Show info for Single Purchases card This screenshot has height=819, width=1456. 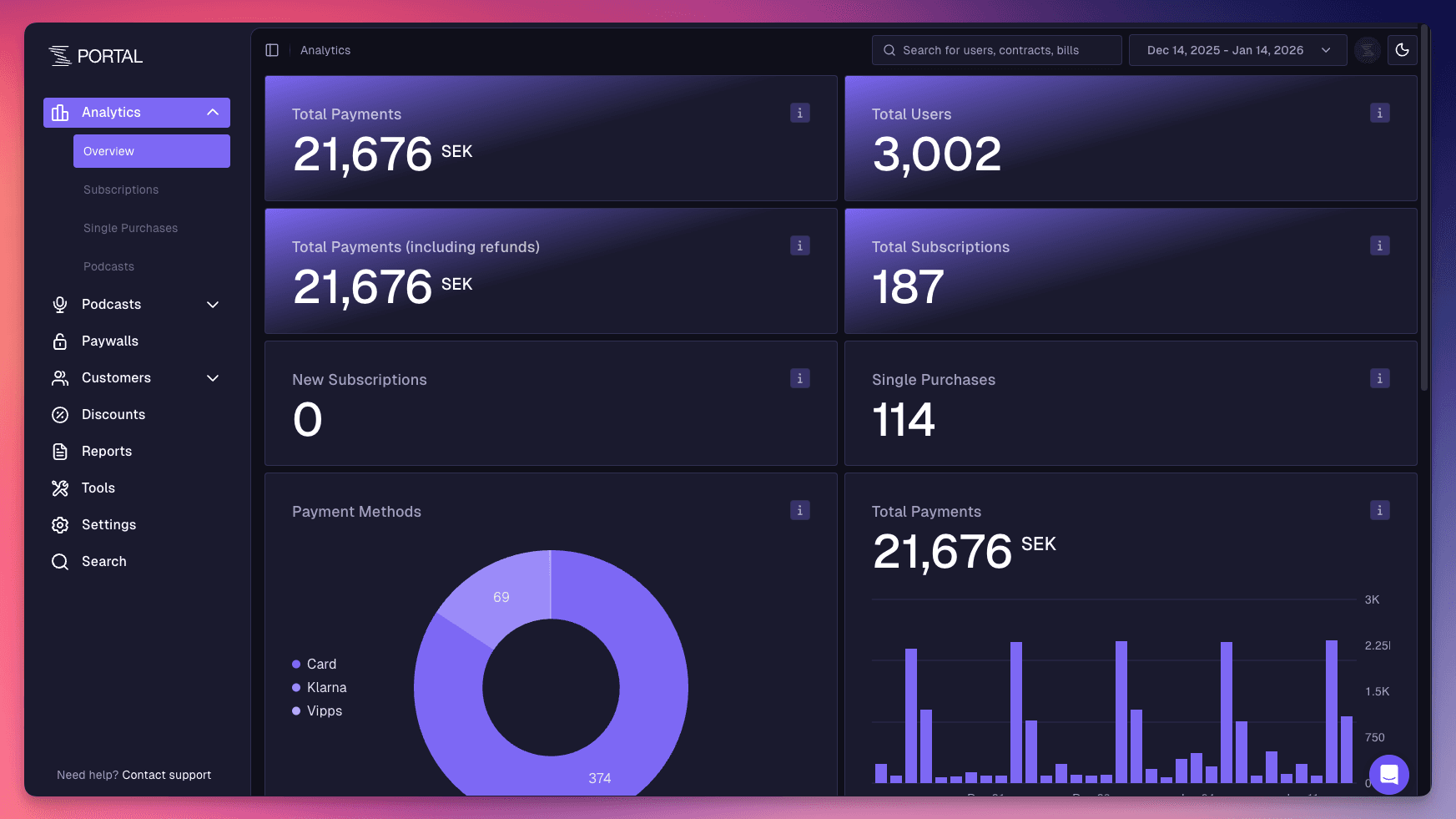point(1380,378)
